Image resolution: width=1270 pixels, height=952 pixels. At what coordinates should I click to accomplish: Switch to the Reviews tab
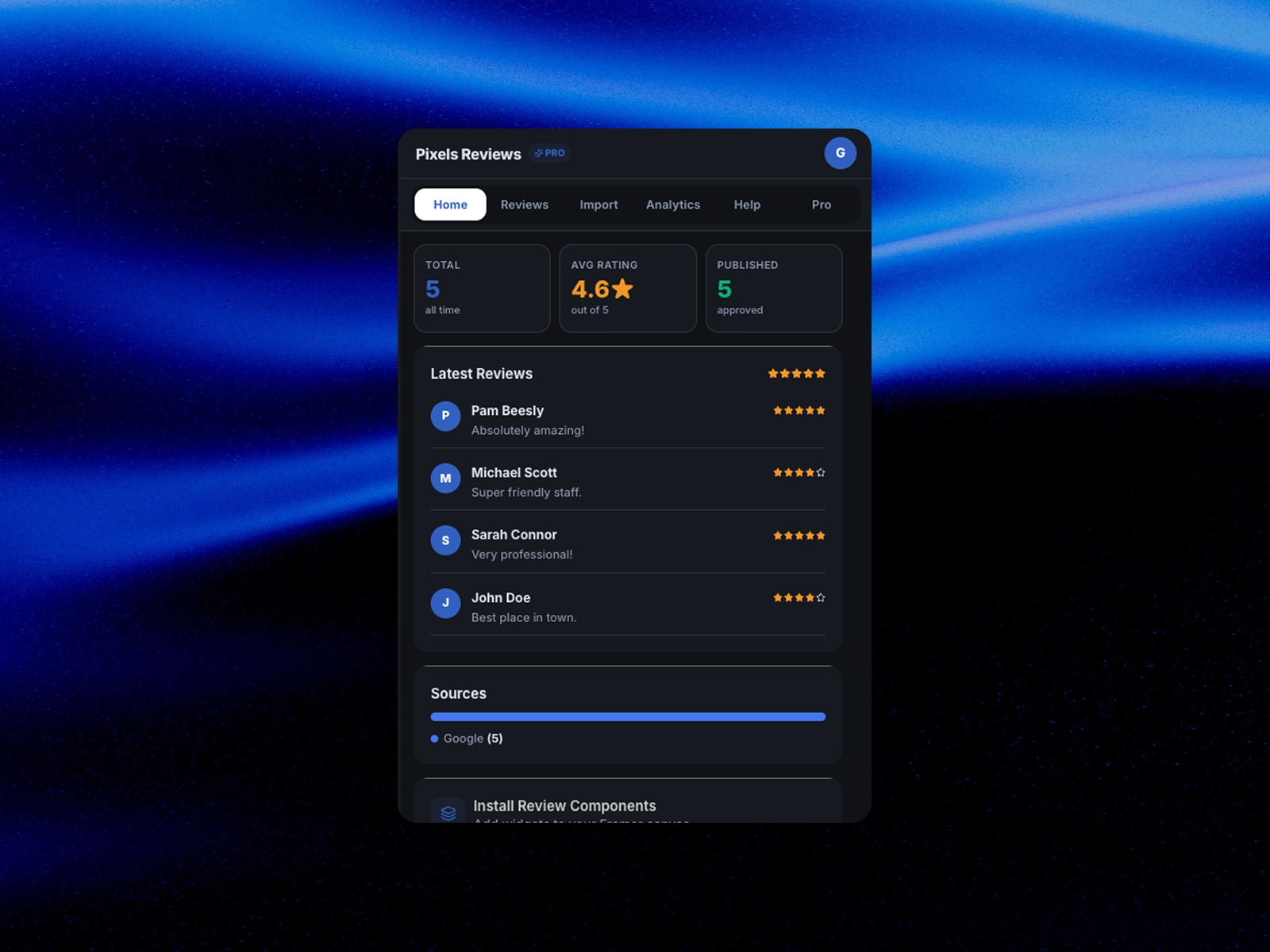tap(524, 204)
